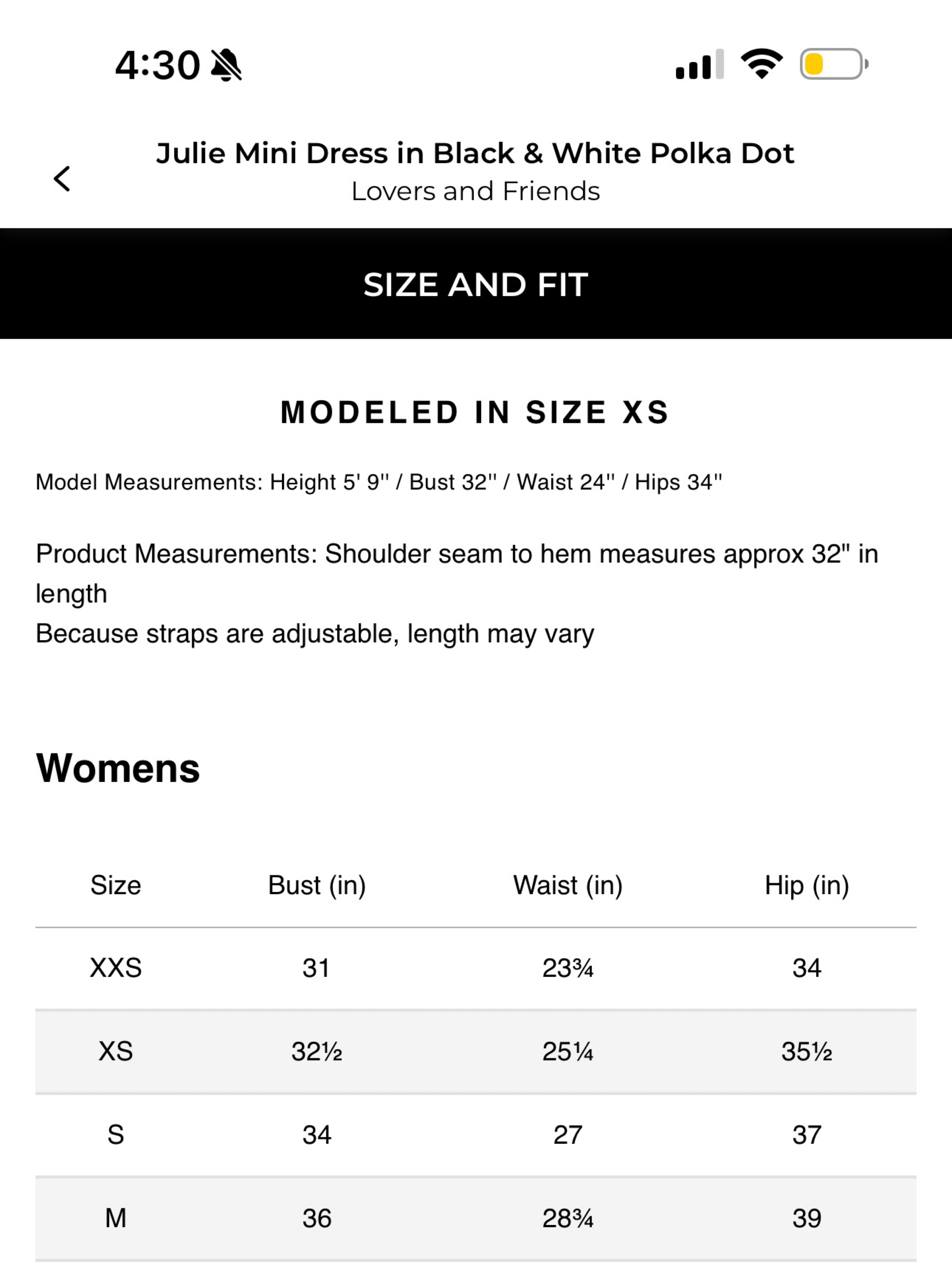Viewport: 952px width, 1270px height.
Task: Tap the Womens section heading
Action: point(118,768)
